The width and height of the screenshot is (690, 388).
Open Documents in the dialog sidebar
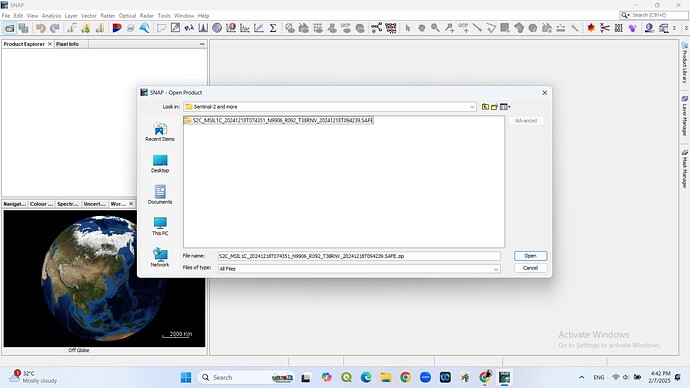point(160,195)
